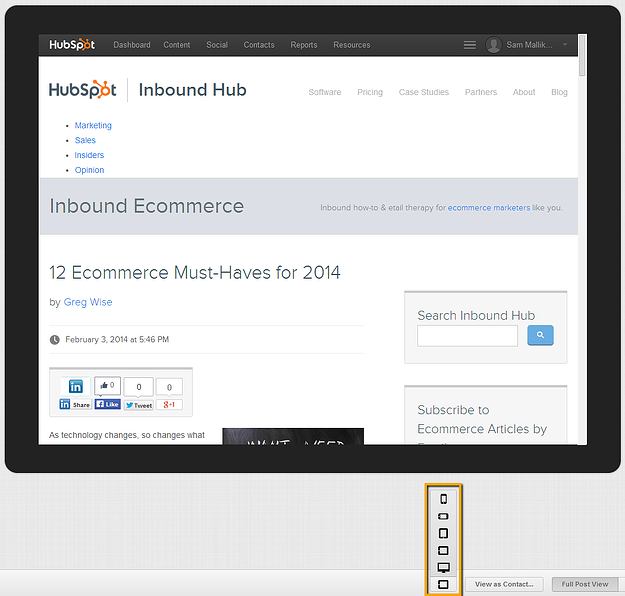Click the clock icon beside the post date
This screenshot has height=596, width=625.
(x=55, y=340)
